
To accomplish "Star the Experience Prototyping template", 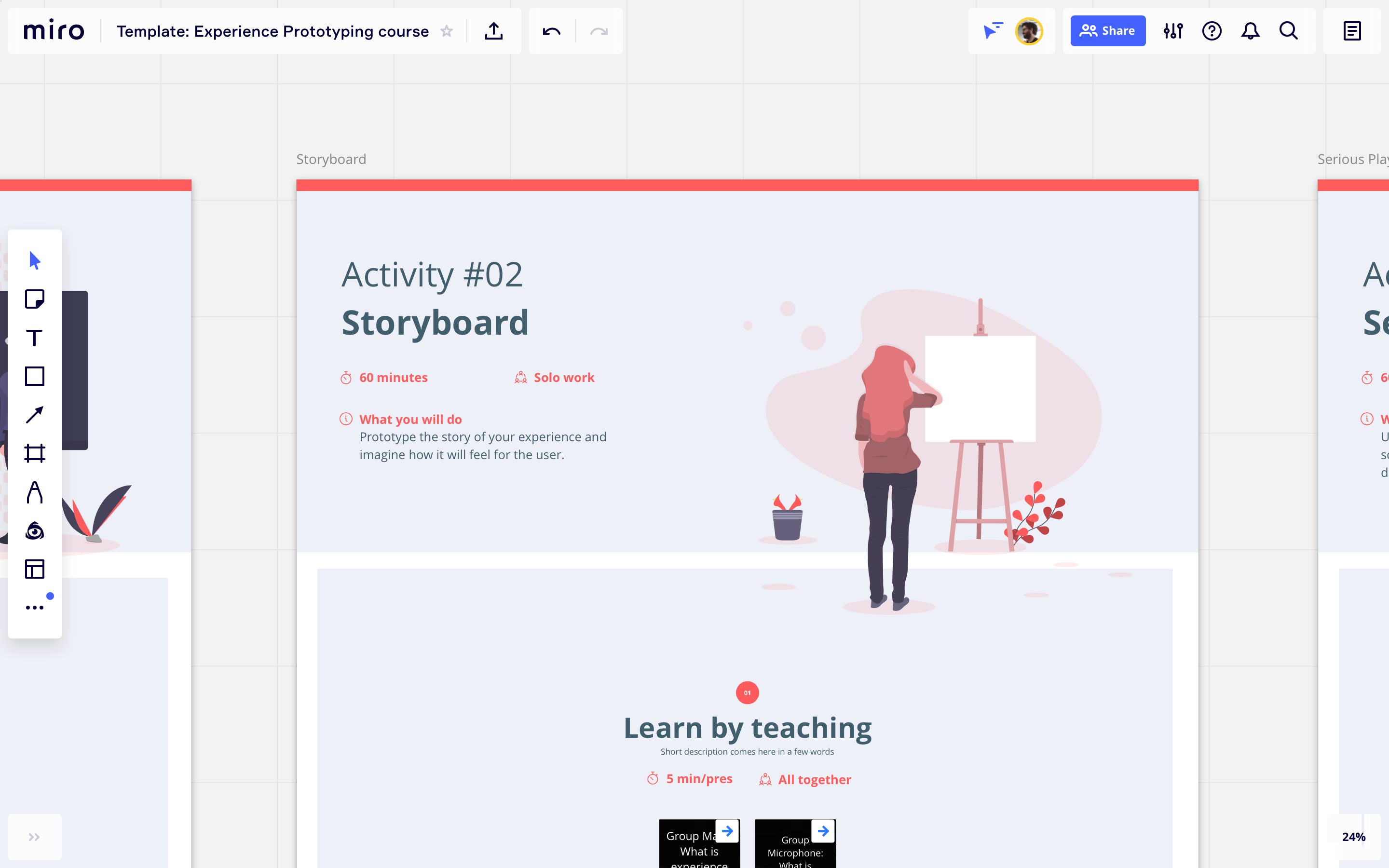I will pyautogui.click(x=447, y=31).
